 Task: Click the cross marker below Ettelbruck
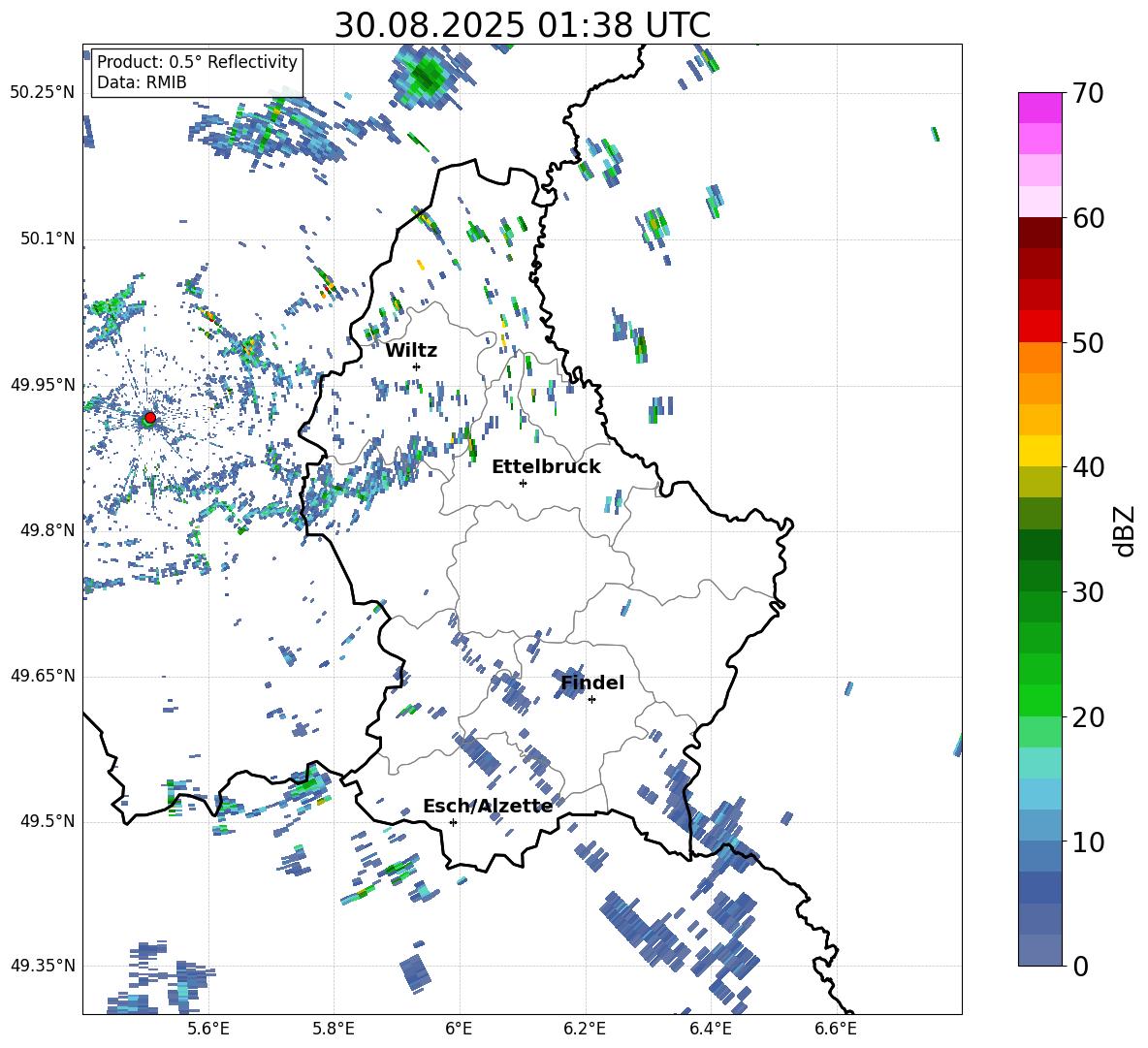pos(523,483)
